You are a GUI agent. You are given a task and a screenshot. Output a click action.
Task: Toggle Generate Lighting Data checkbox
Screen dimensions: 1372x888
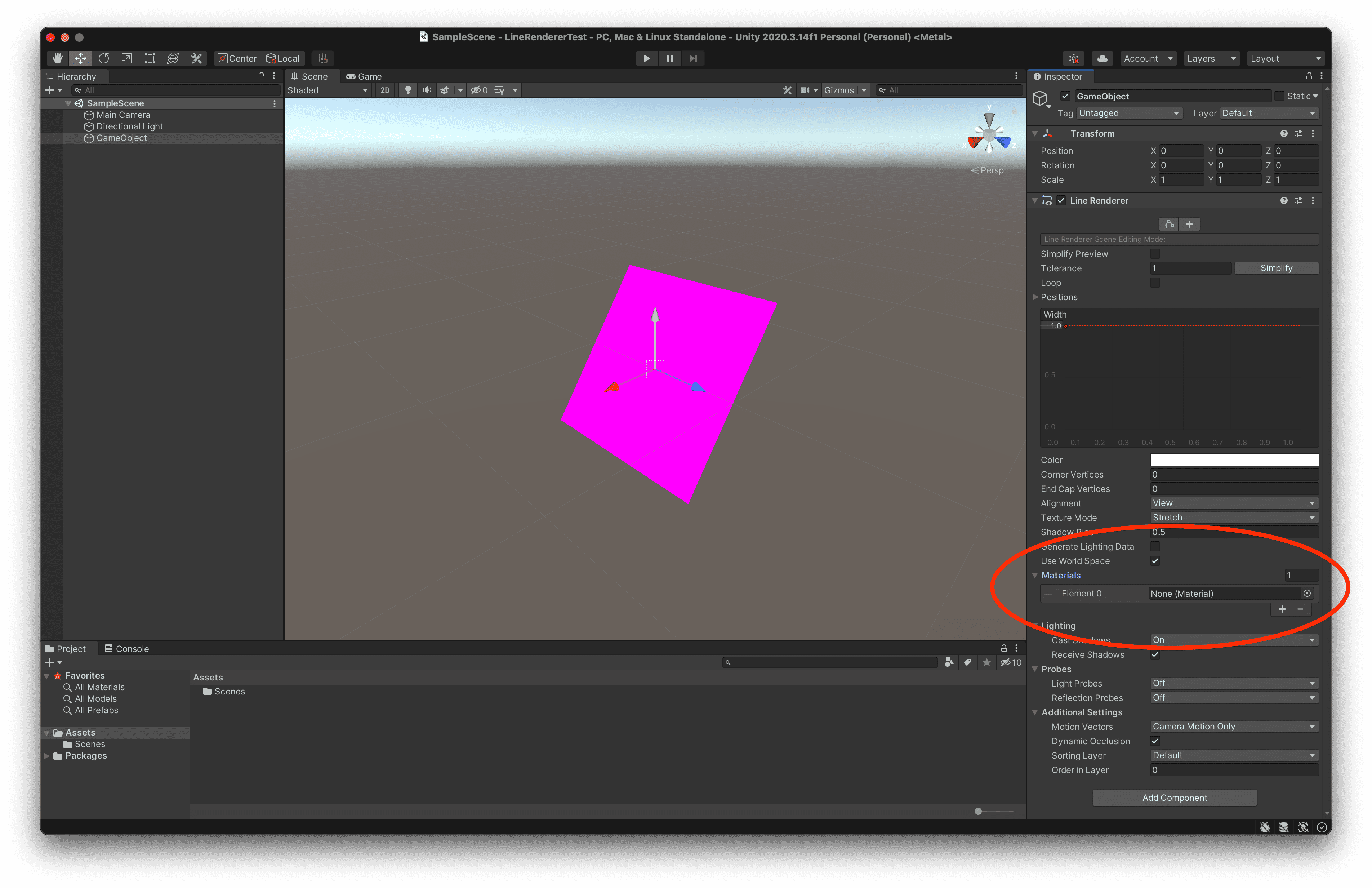point(1155,547)
